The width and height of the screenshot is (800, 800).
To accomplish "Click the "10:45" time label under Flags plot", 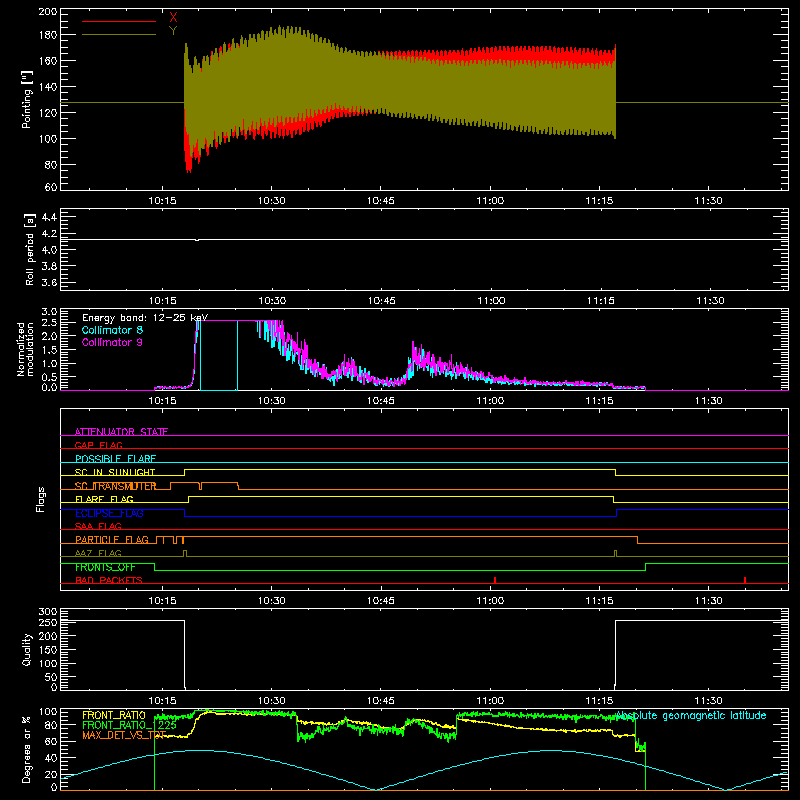I will pos(381,601).
